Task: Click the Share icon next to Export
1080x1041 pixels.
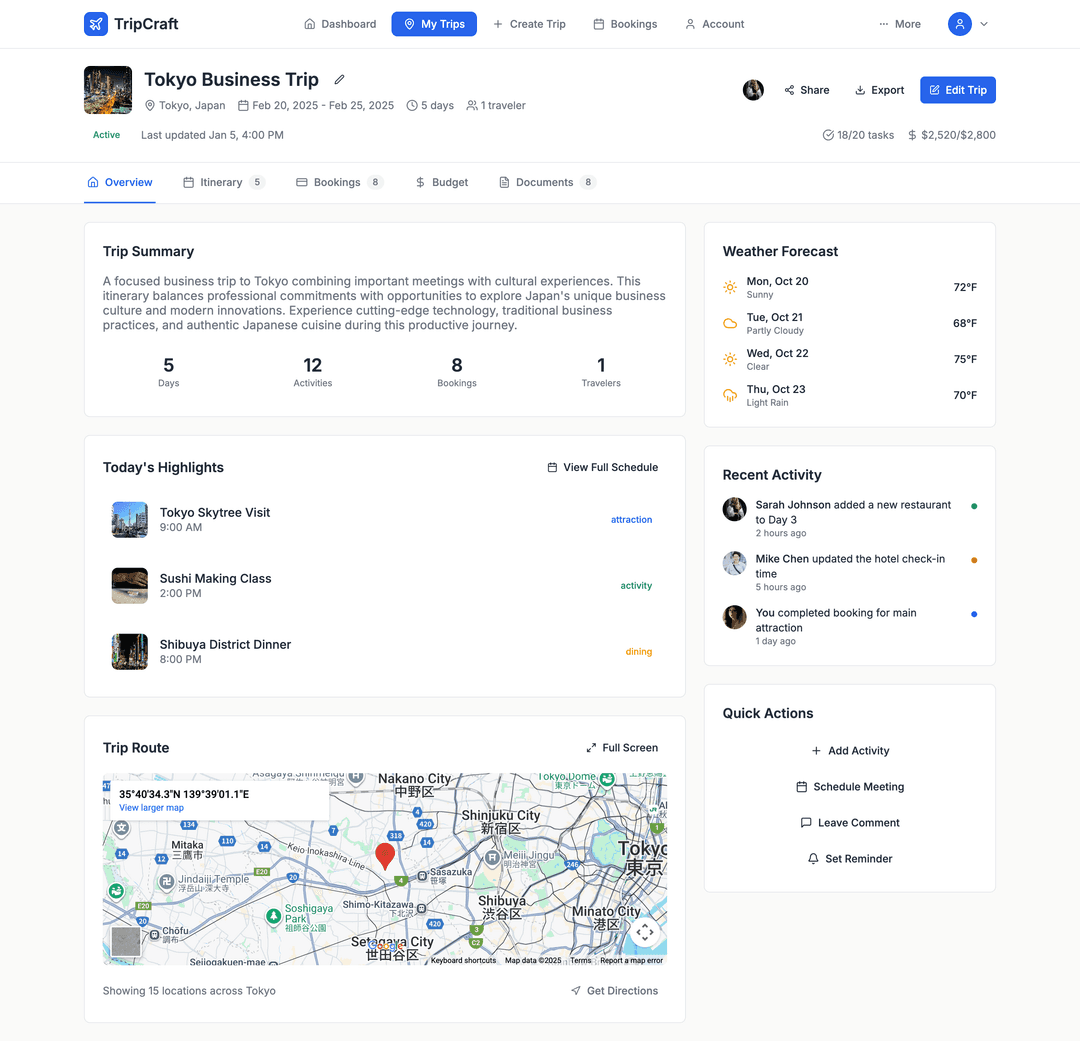Action: tap(789, 90)
